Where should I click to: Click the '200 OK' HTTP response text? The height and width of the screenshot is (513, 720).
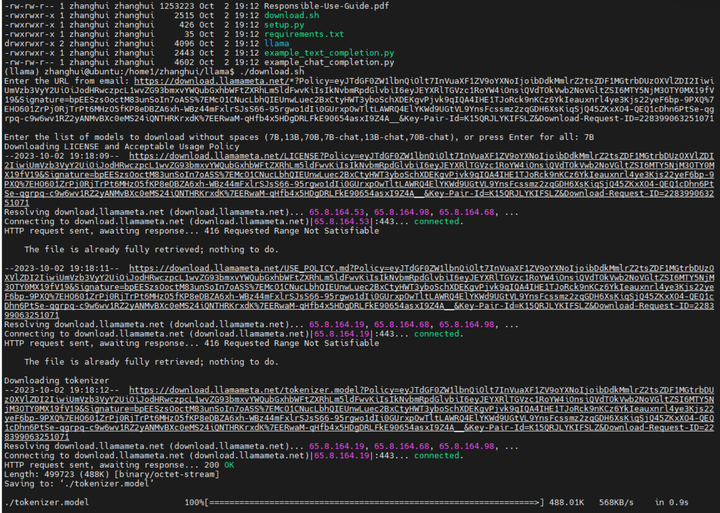[x=219, y=465]
